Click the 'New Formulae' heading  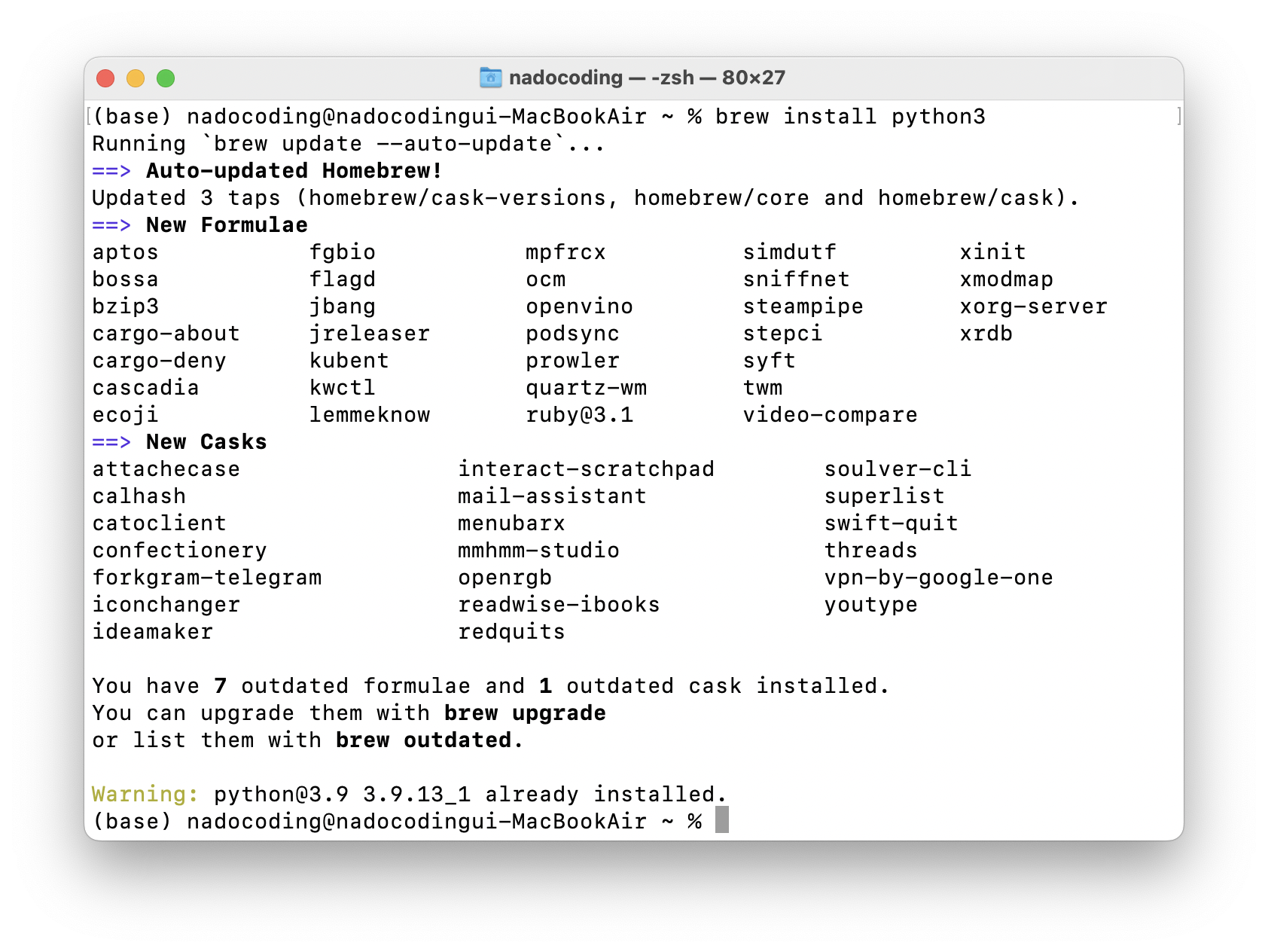(227, 225)
